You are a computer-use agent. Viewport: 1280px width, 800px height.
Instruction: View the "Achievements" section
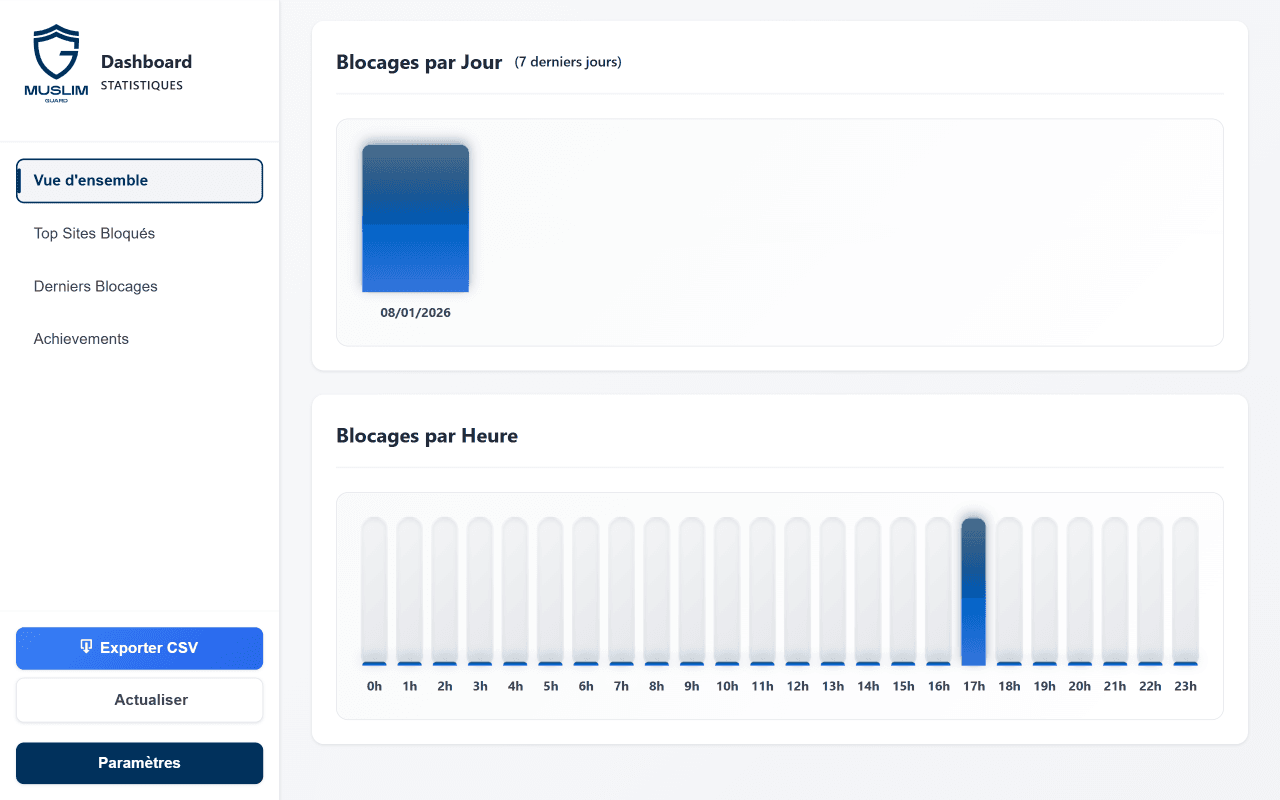[81, 338]
